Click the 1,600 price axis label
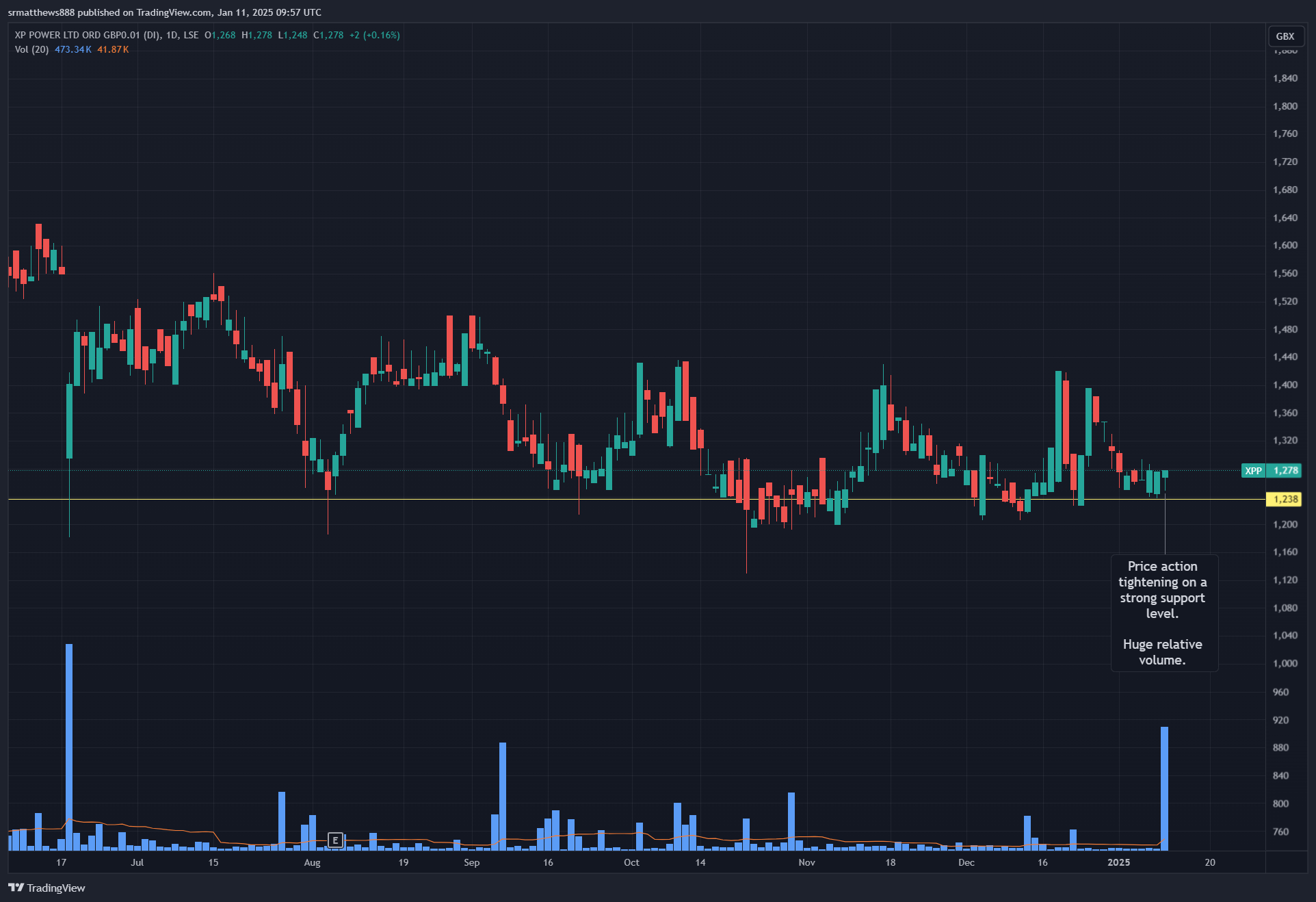The image size is (1316, 902). (x=1285, y=245)
